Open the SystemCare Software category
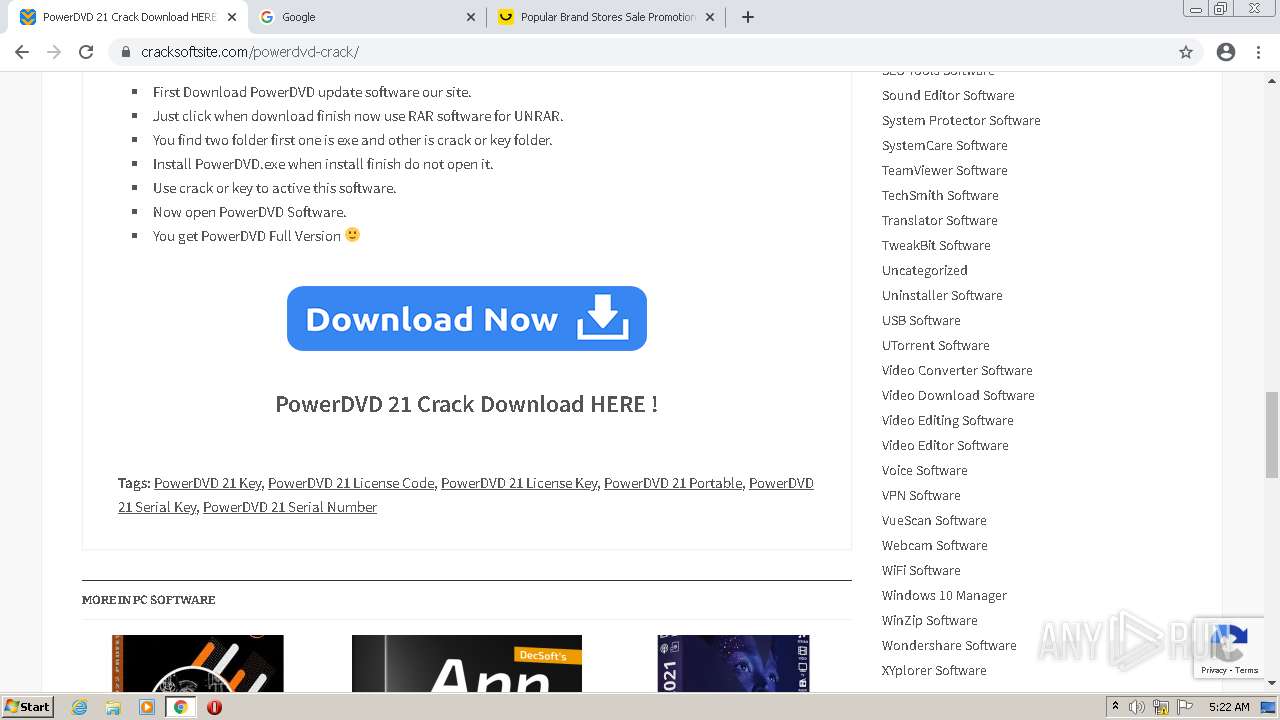This screenshot has width=1280, height=720. (x=945, y=145)
